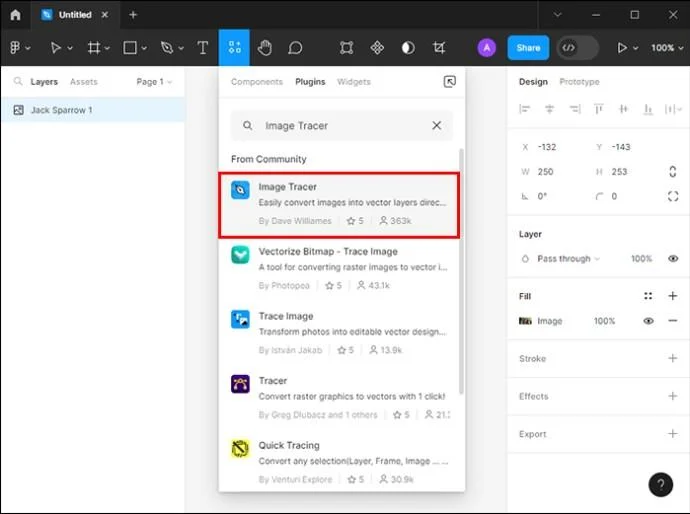Remove the Image fill with minus

coord(672,321)
